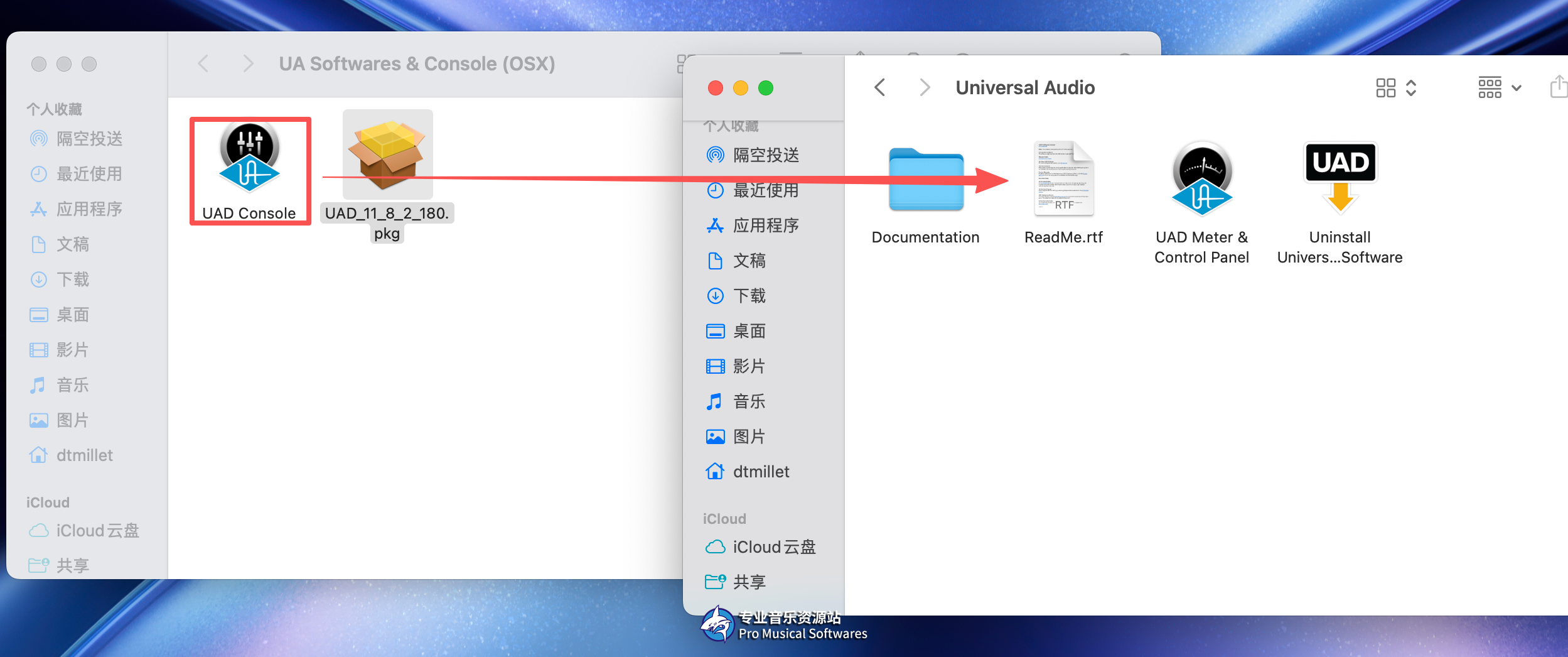Open Uninstall Universal Audio Software
Image resolution: width=1568 pixels, height=657 pixels.
click(x=1340, y=180)
